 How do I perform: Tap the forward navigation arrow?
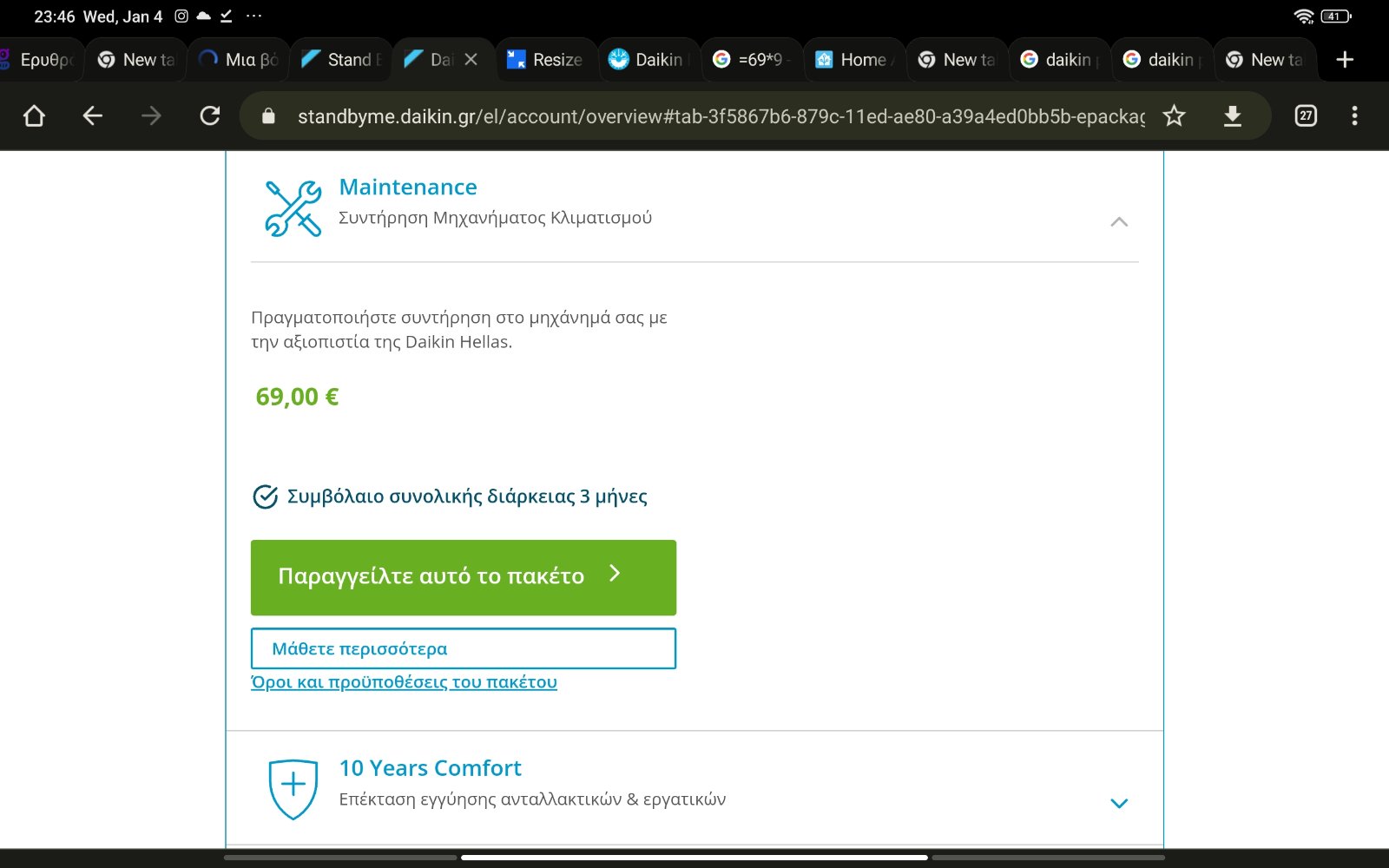151,115
